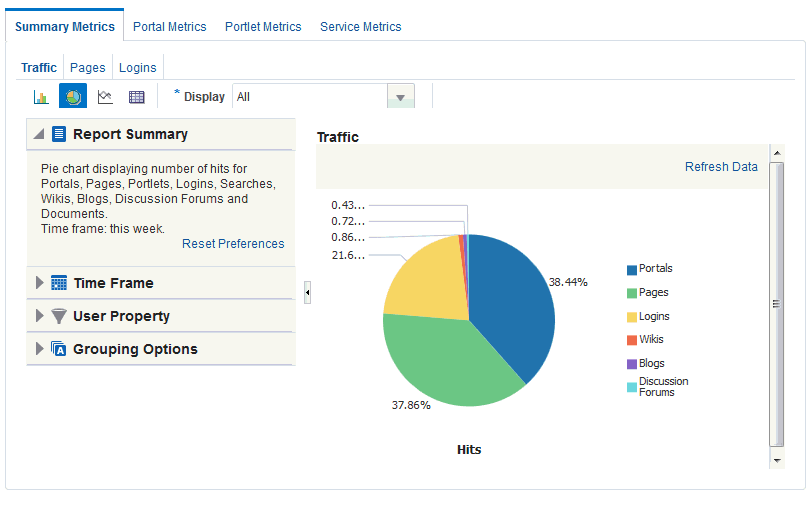Expand the User Property section
This screenshot has height=505, width=812.
(39, 316)
